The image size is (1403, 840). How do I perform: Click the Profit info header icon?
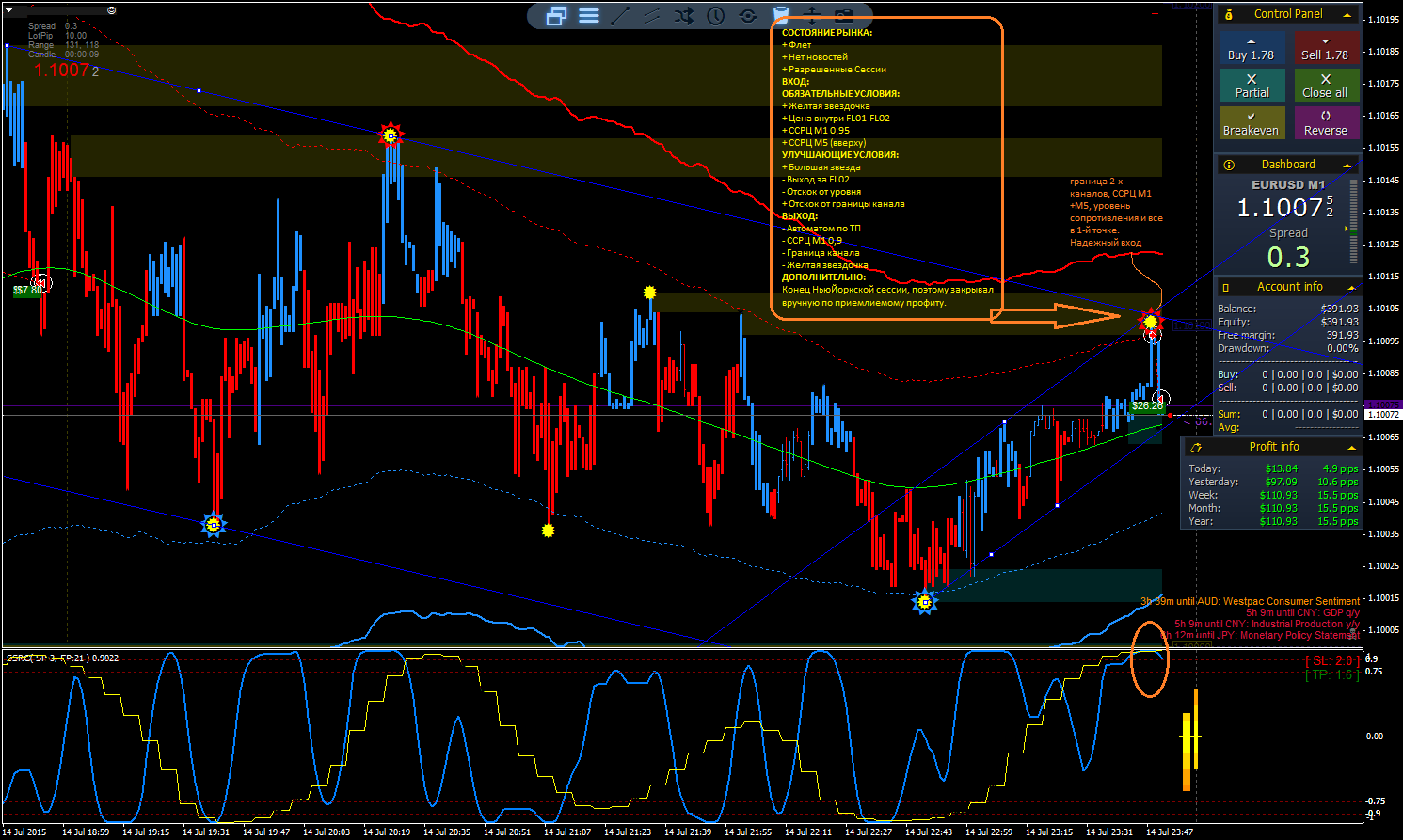pyautogui.click(x=1196, y=447)
